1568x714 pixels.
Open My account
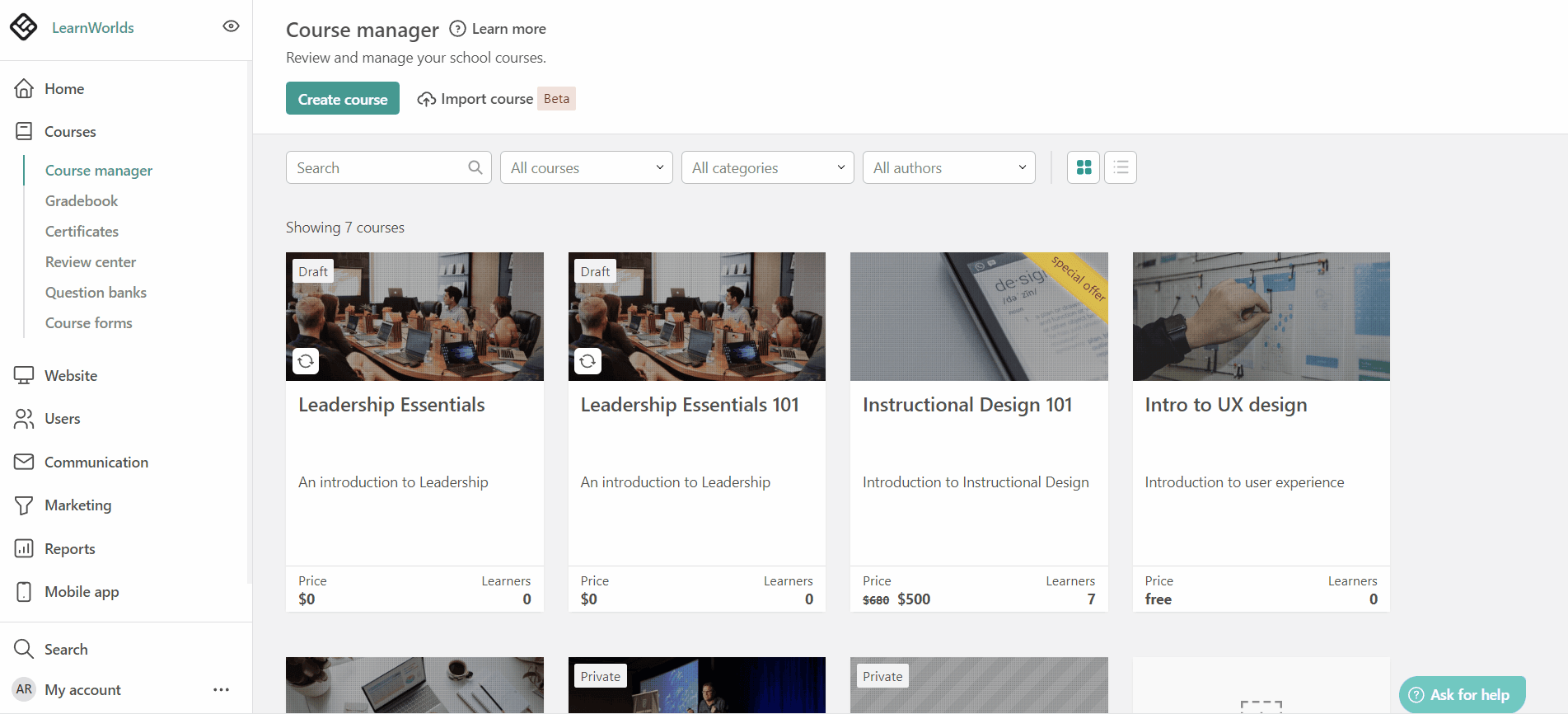pos(82,690)
